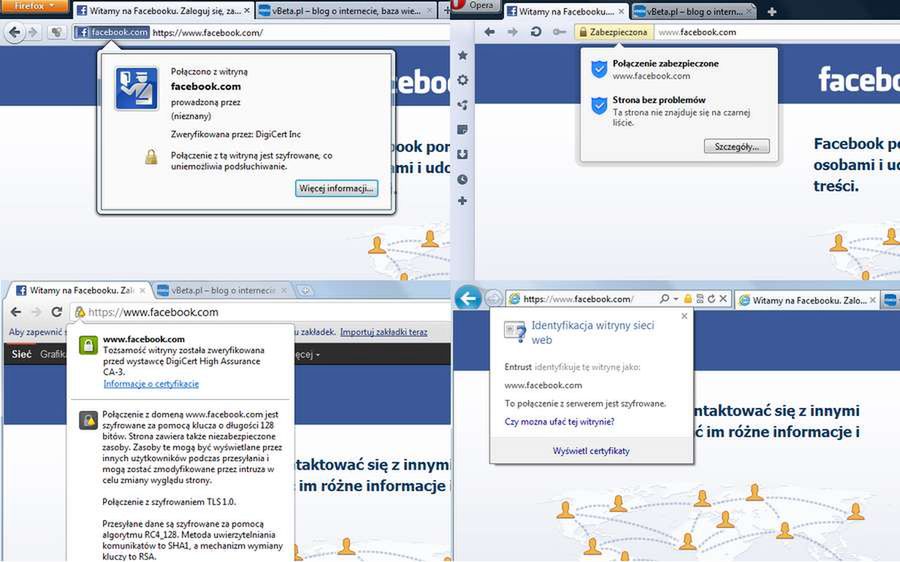Click the tab groups icon in Firefox toolbar
The height and width of the screenshot is (562, 900).
(x=56, y=32)
